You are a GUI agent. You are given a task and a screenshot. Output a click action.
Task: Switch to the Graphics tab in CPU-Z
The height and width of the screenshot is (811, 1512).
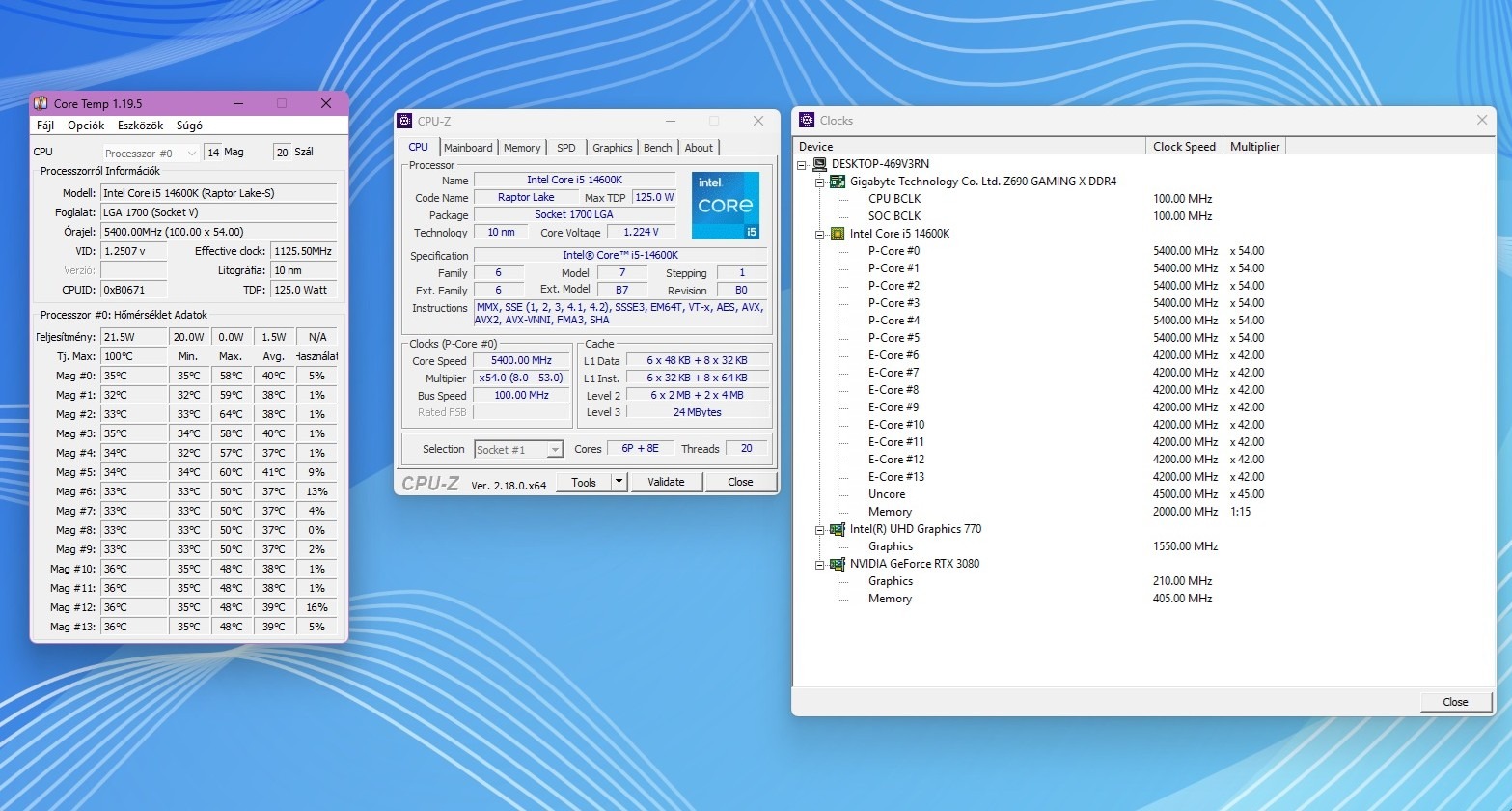(613, 148)
